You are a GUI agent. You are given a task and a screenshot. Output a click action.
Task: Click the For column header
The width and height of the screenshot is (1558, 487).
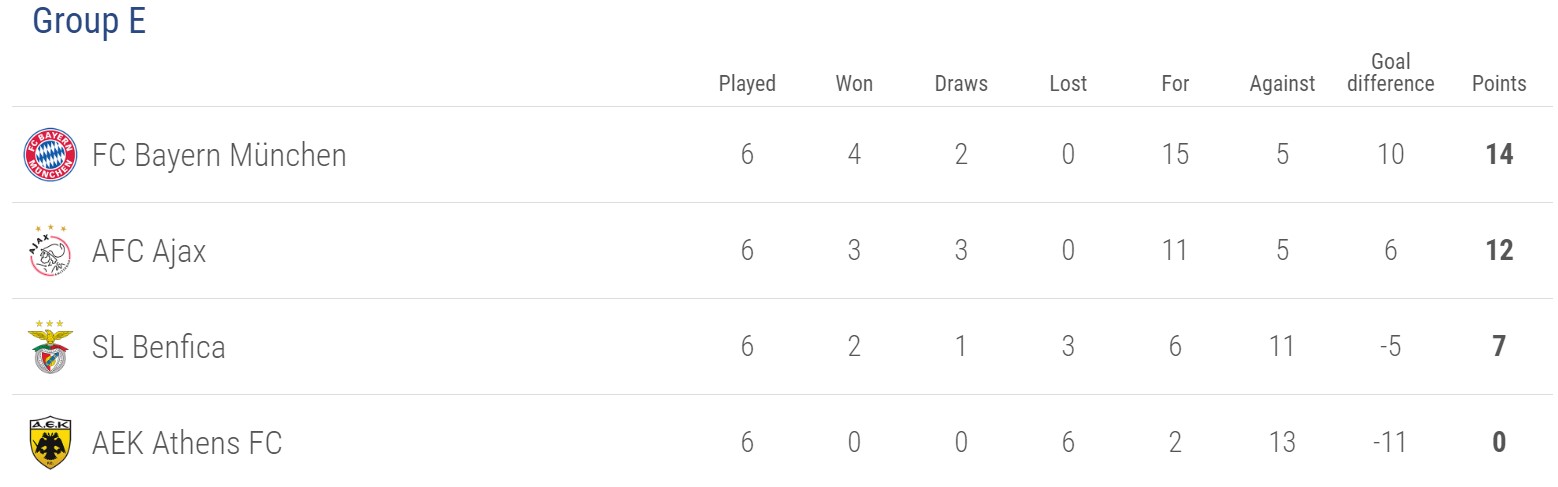pyautogui.click(x=1175, y=83)
